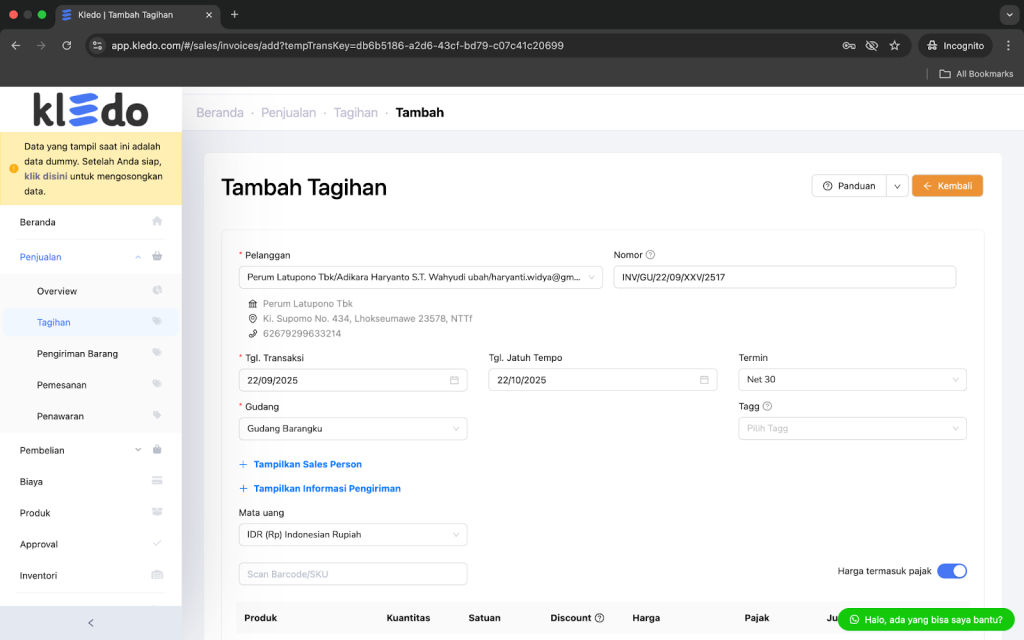Screen dimensions: 1024x640
Task: Open the Termin Net 30 dropdown
Action: click(x=852, y=380)
